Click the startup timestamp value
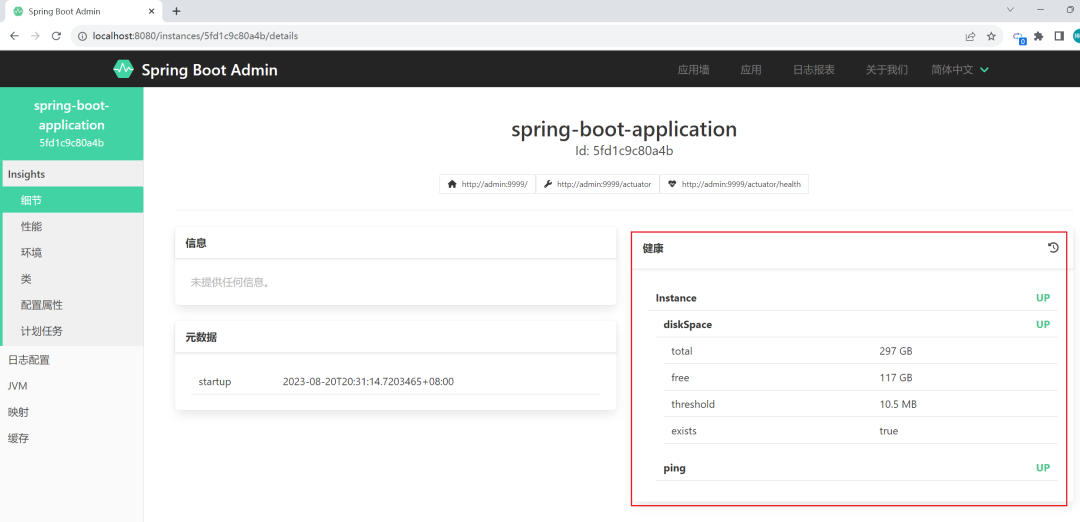The image size is (1080, 522). pyautogui.click(x=368, y=382)
